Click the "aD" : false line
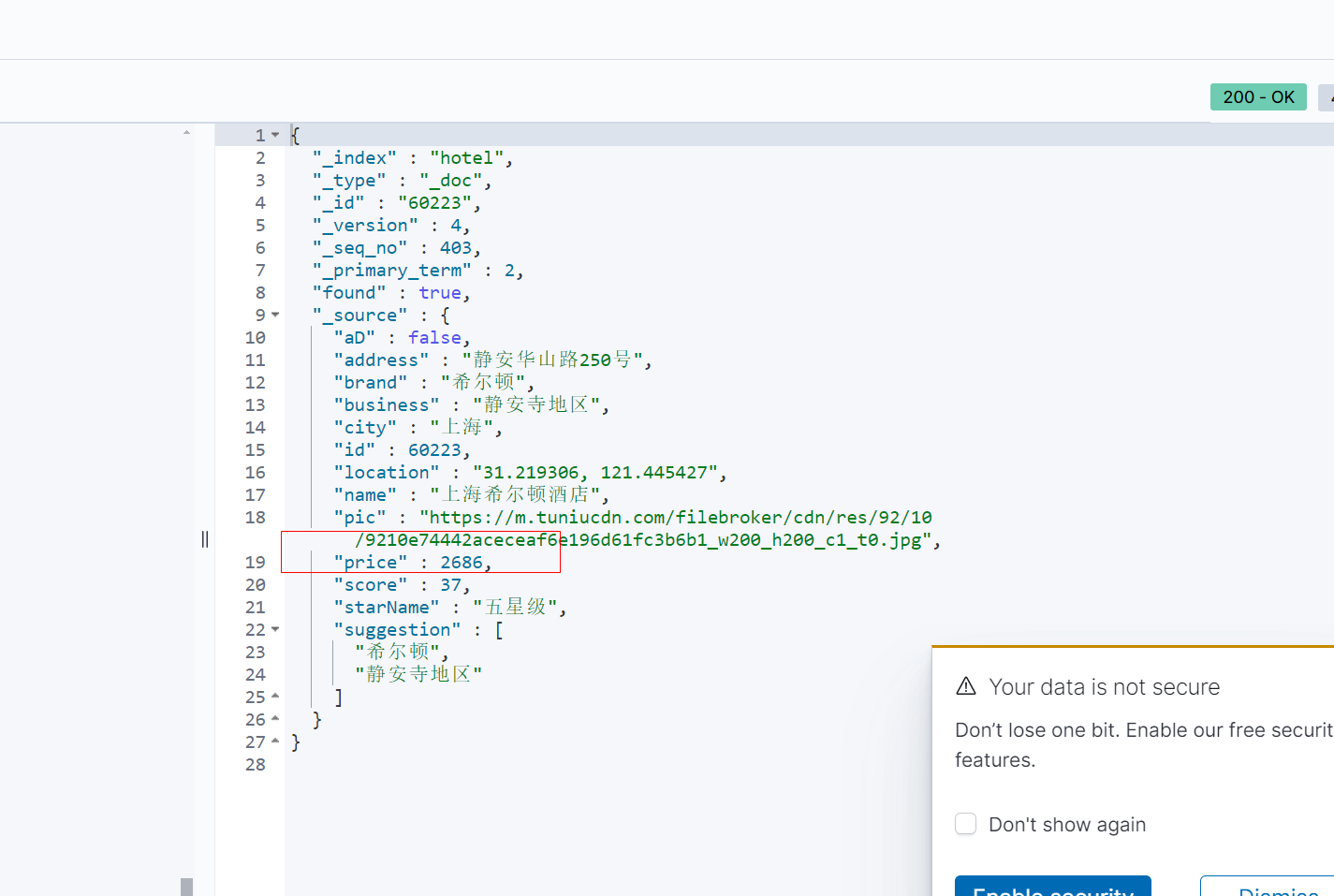 point(403,337)
